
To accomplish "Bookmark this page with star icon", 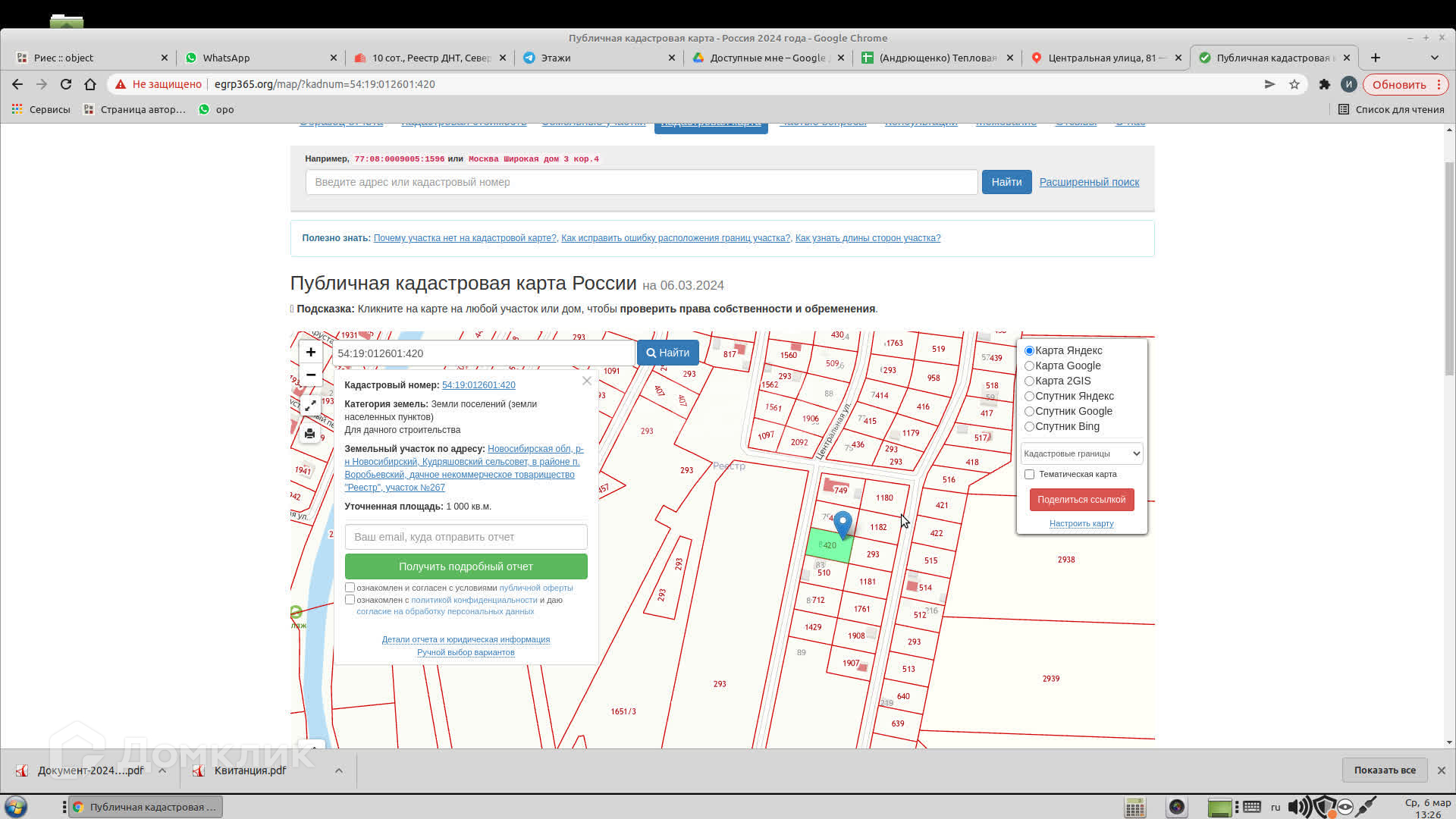I will pyautogui.click(x=1294, y=84).
